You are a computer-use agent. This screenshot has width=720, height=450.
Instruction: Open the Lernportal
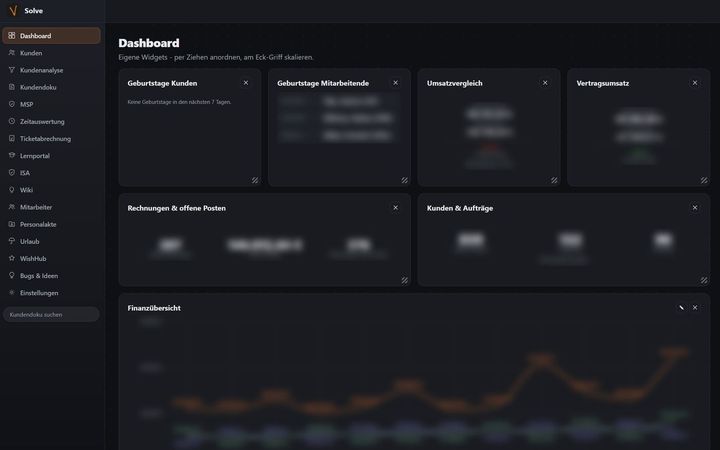click(x=51, y=155)
